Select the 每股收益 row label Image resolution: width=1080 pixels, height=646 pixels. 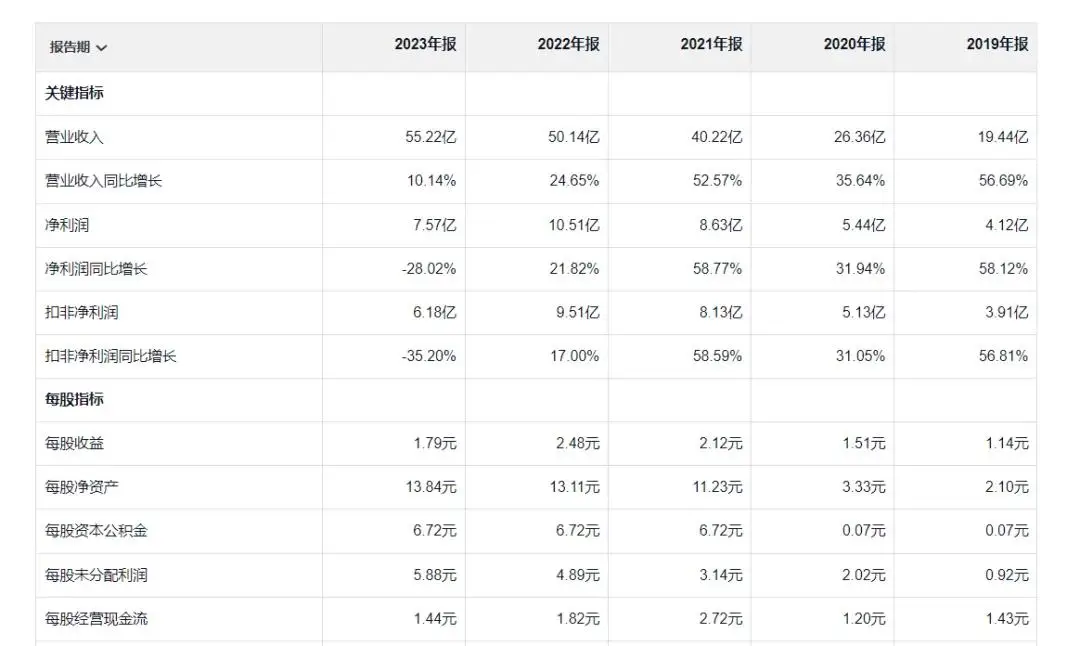[75, 443]
